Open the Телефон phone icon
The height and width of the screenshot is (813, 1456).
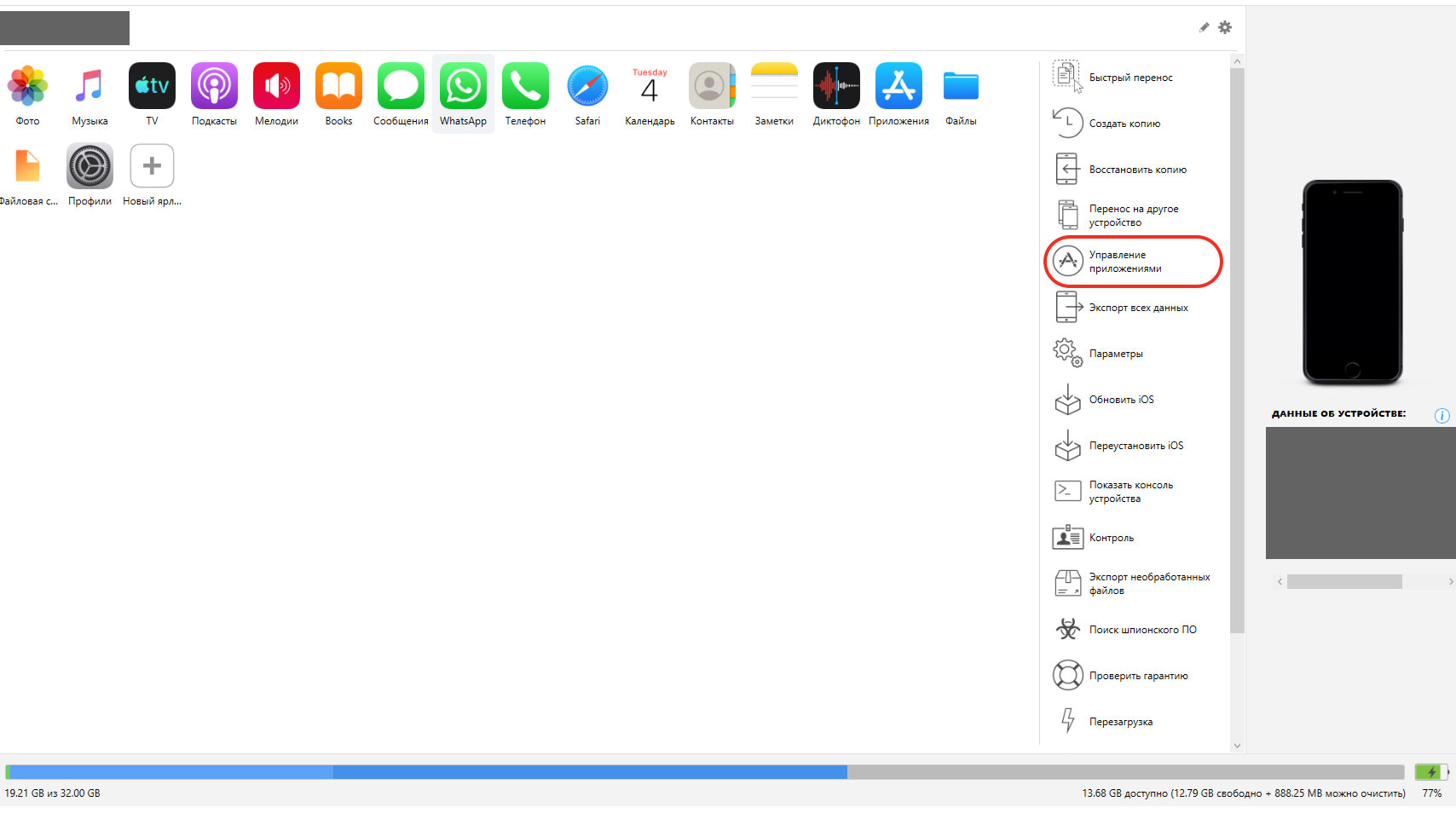coord(525,86)
